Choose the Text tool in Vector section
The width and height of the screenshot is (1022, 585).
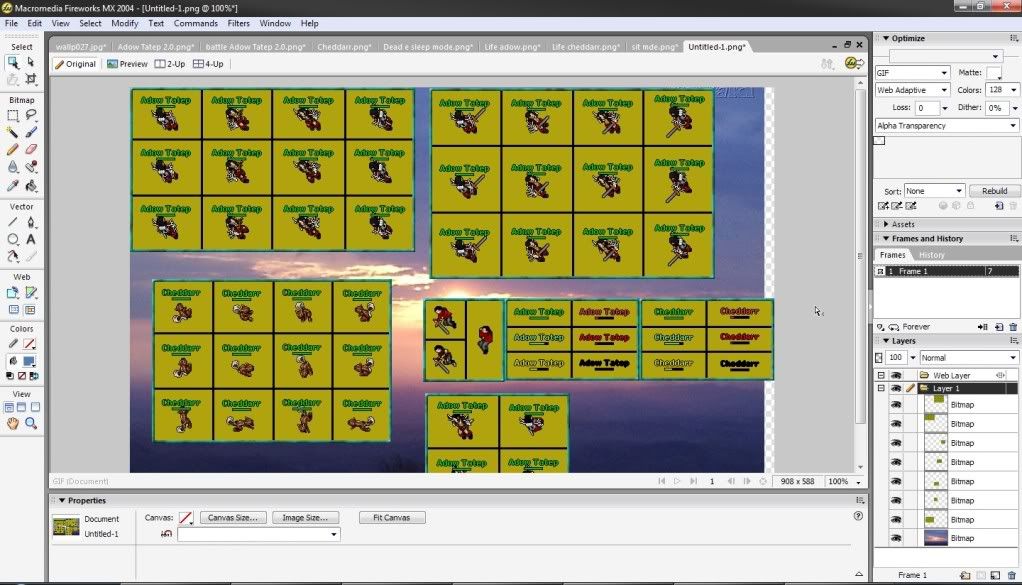click(31, 239)
